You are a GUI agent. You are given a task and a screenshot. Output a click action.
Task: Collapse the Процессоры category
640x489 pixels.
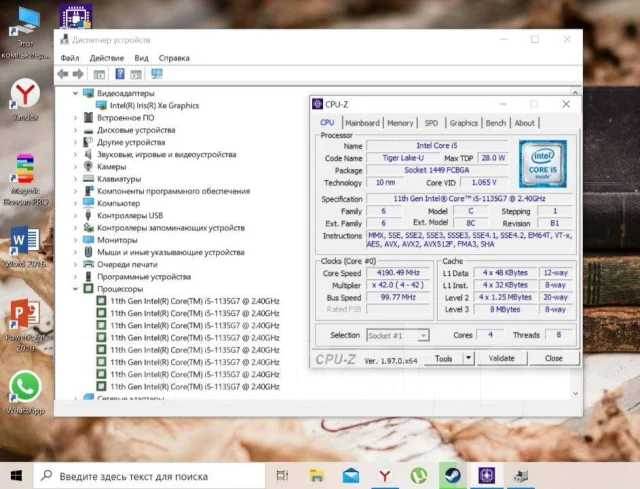(x=76, y=289)
